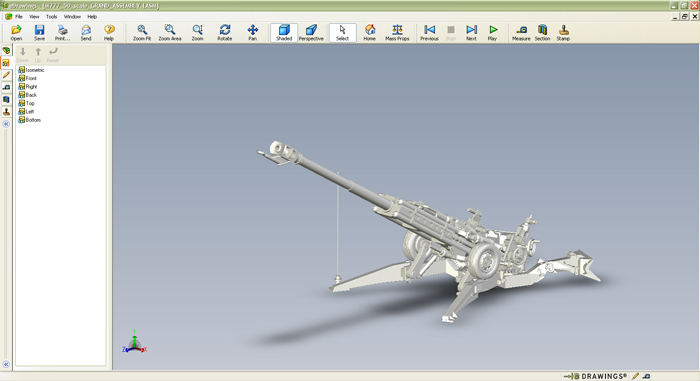Open the Help toolbar button

click(x=109, y=33)
